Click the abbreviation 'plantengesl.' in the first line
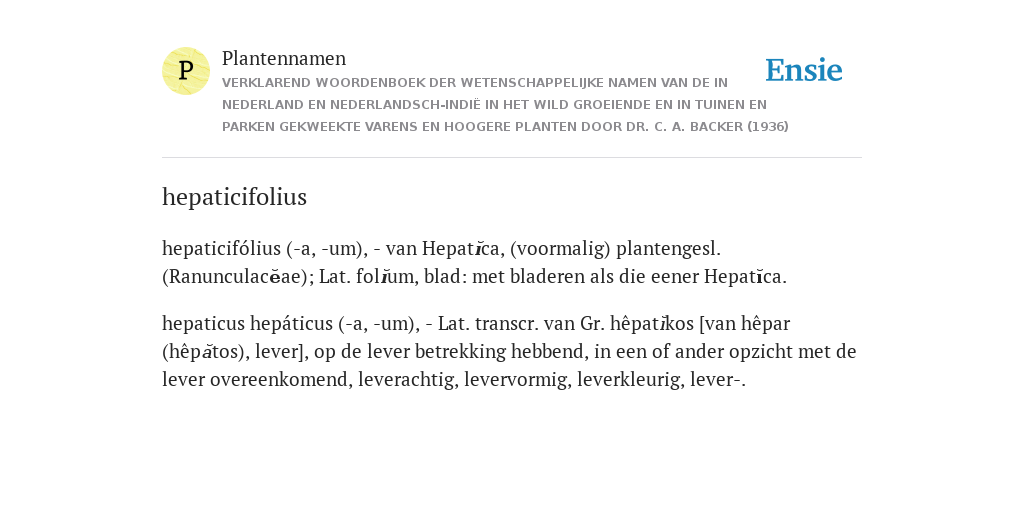 coord(669,249)
